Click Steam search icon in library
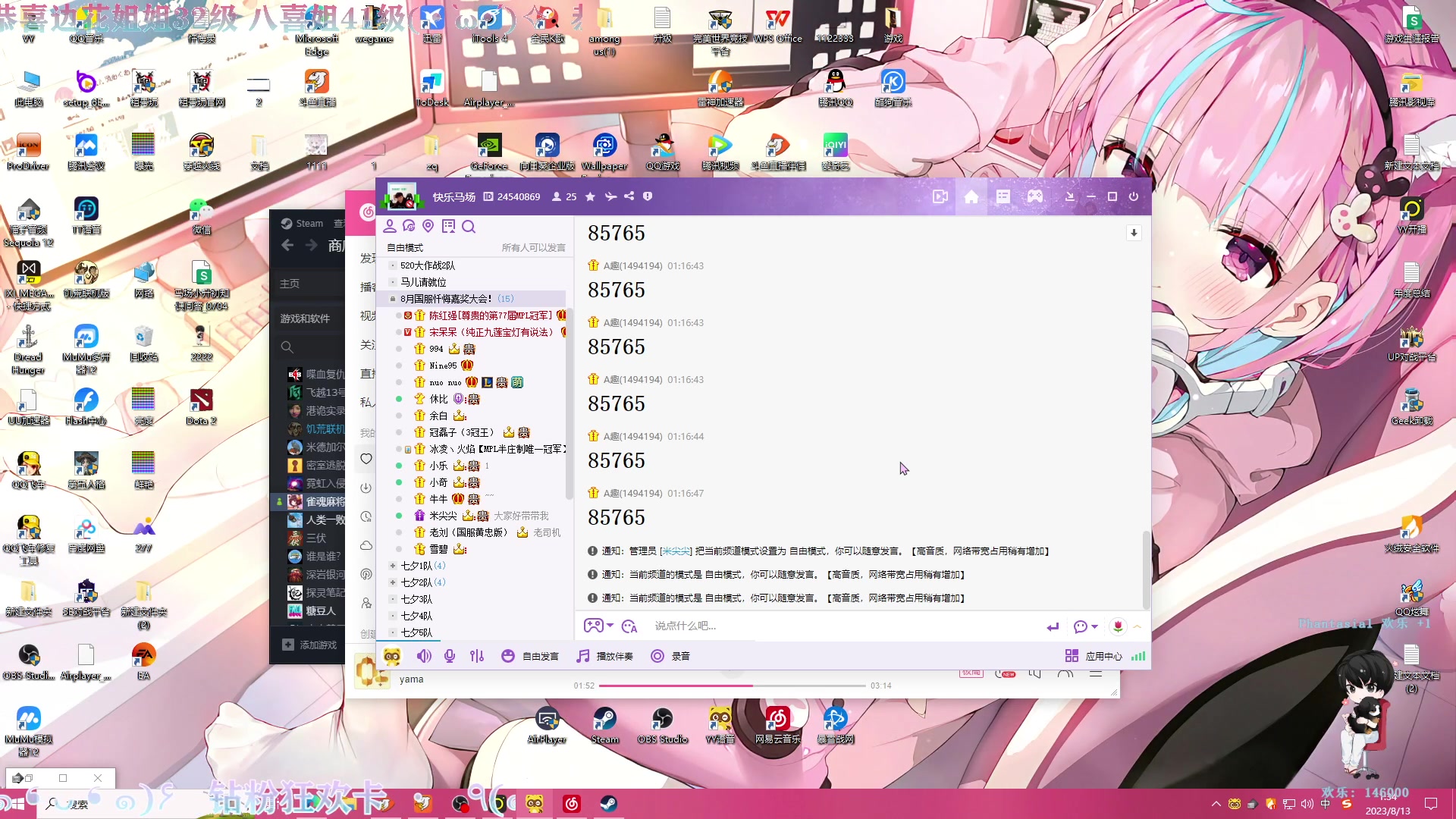The image size is (1456, 819). [x=287, y=347]
